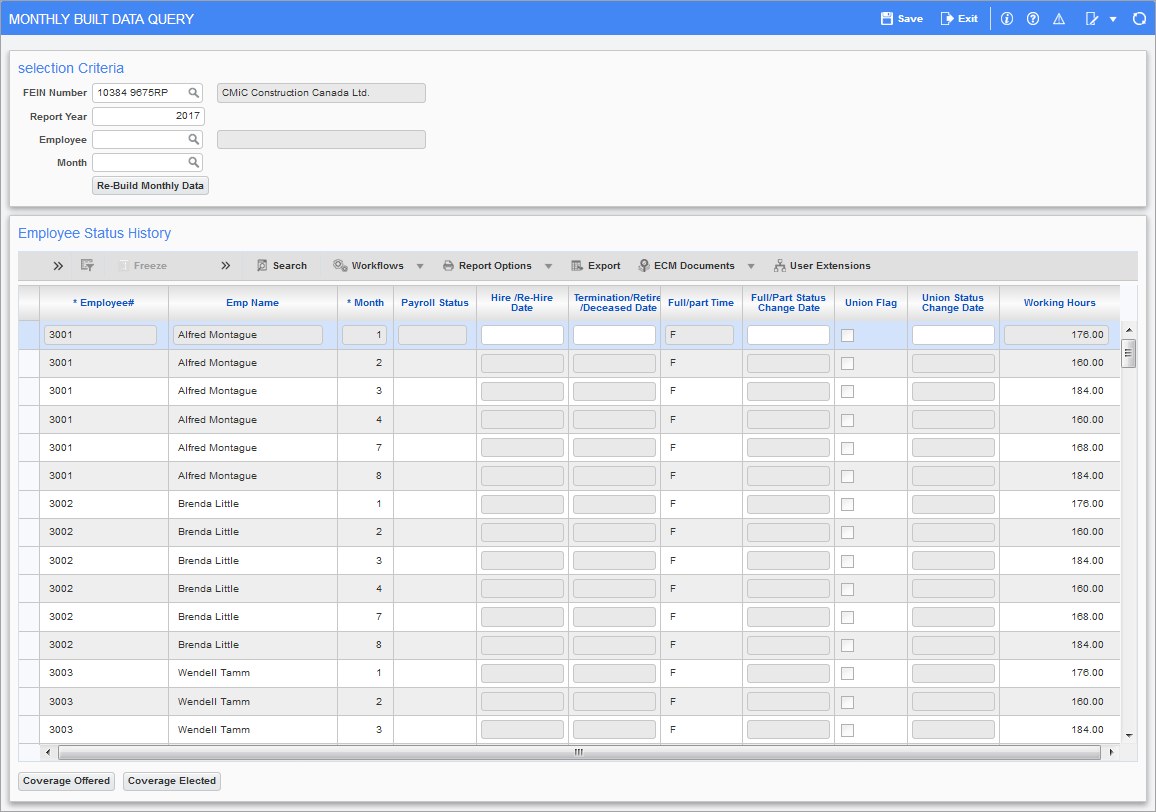Open Month lookup magnifier
Image resolution: width=1156 pixels, height=812 pixels.
(x=193, y=162)
